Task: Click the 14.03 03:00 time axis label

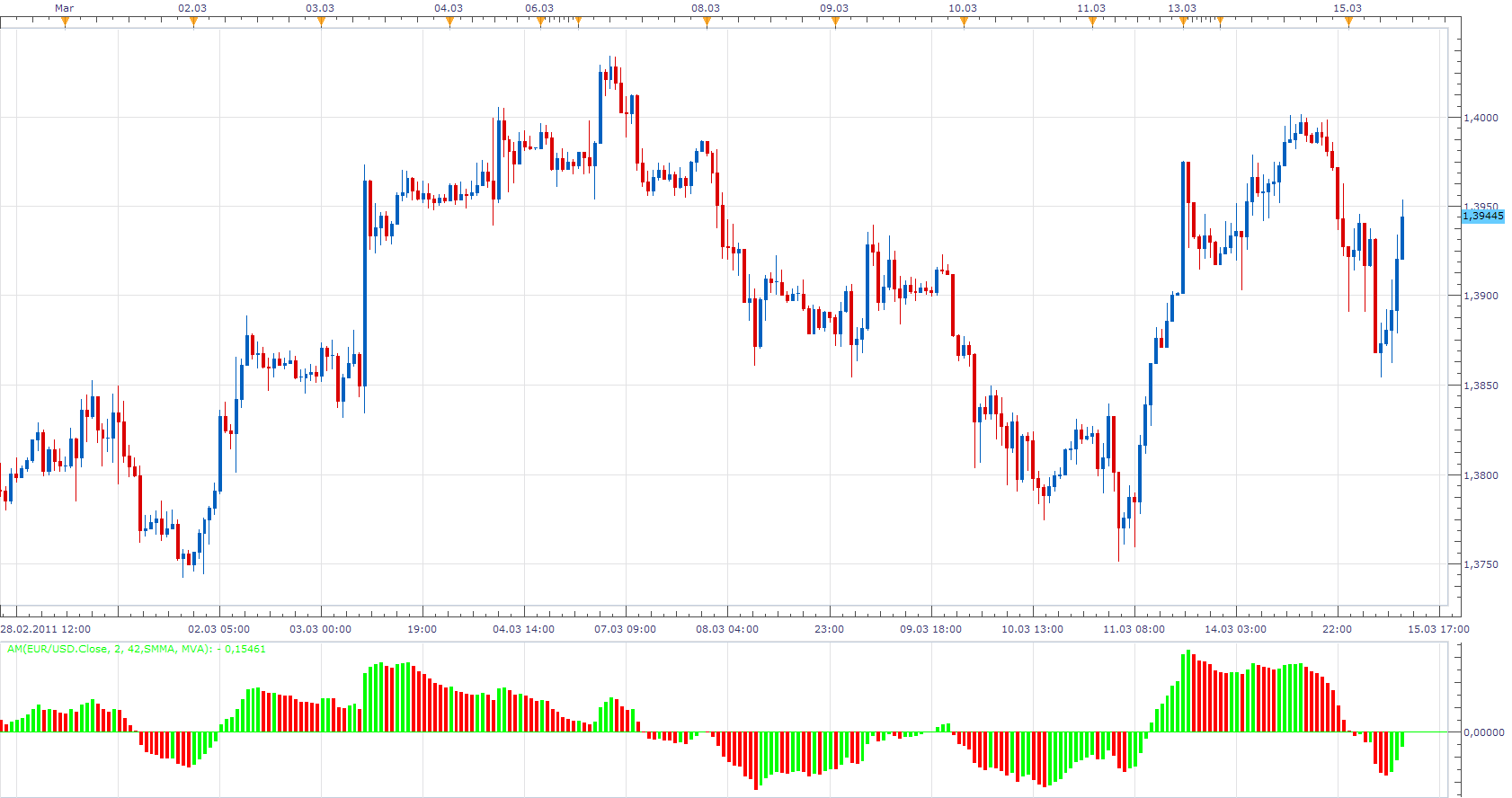Action: coord(1236,629)
